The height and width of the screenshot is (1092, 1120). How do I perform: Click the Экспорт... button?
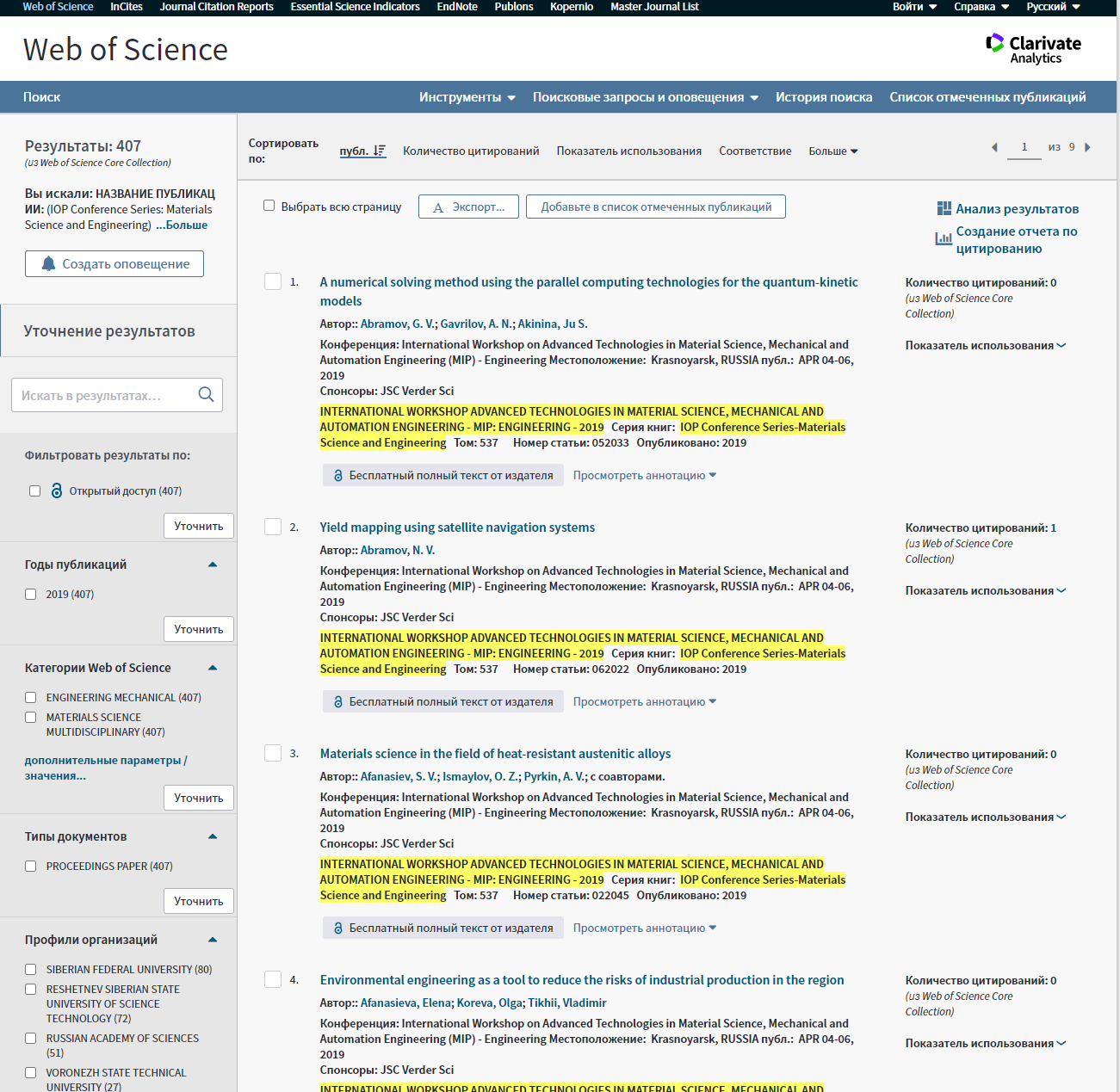click(x=468, y=207)
